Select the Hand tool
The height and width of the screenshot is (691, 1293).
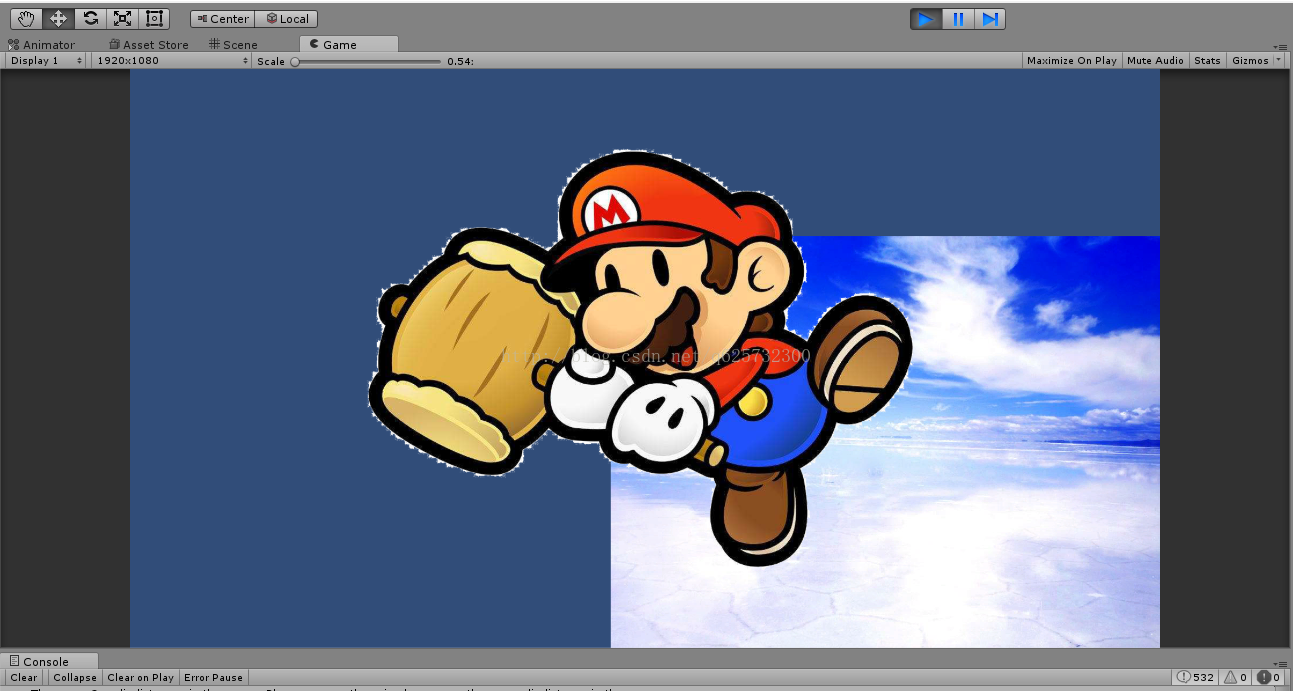pos(26,18)
